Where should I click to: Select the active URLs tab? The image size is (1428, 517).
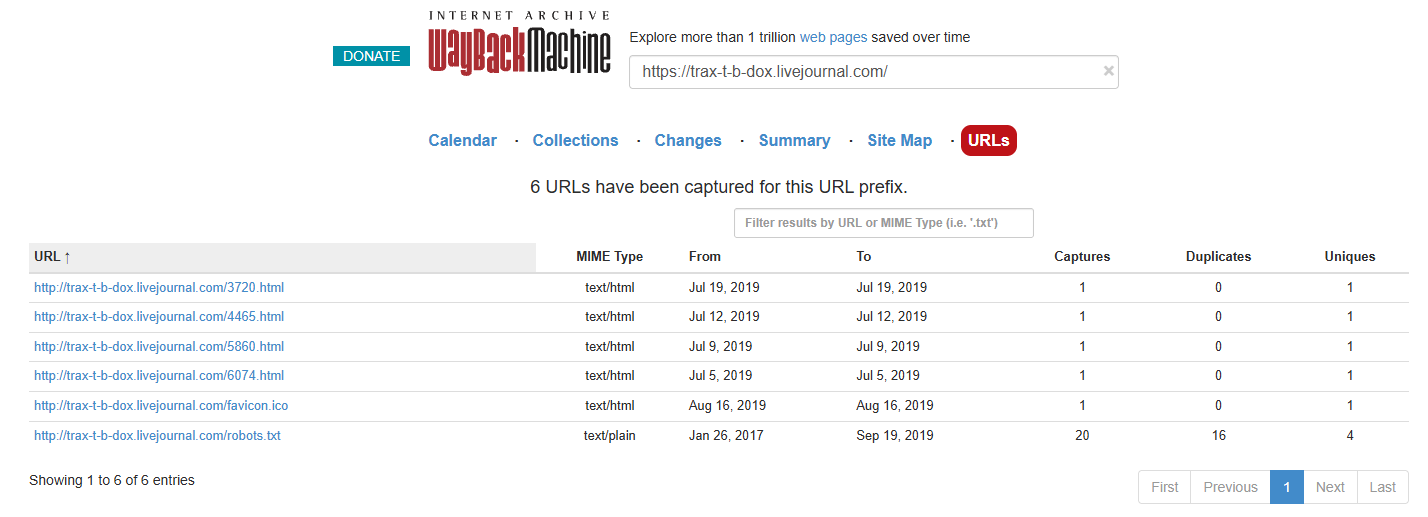click(988, 141)
